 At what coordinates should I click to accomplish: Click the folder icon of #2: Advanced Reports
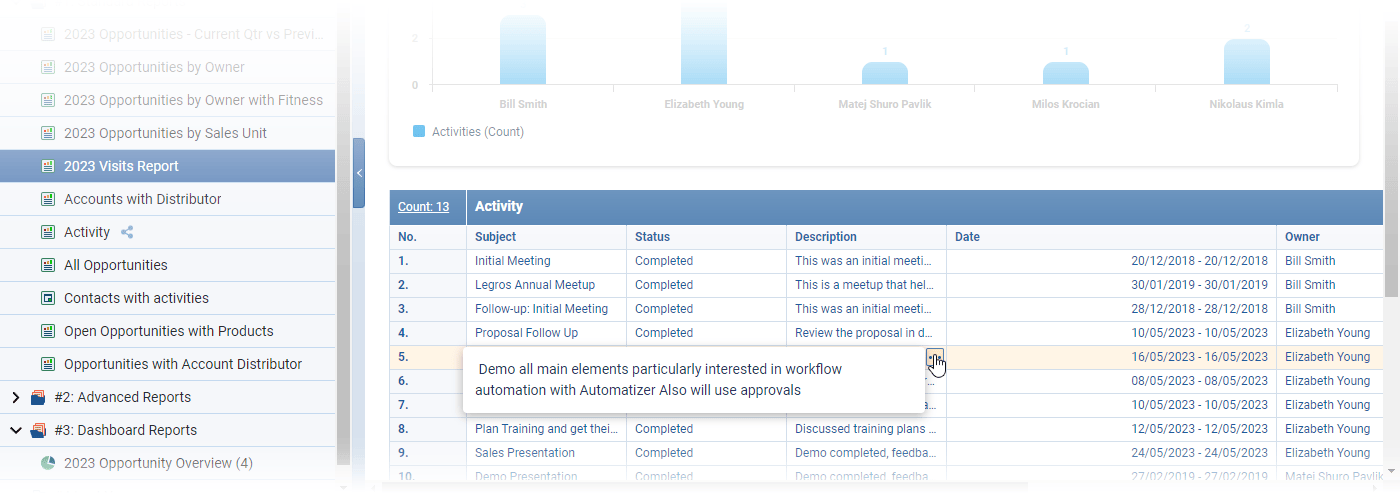click(x=38, y=397)
